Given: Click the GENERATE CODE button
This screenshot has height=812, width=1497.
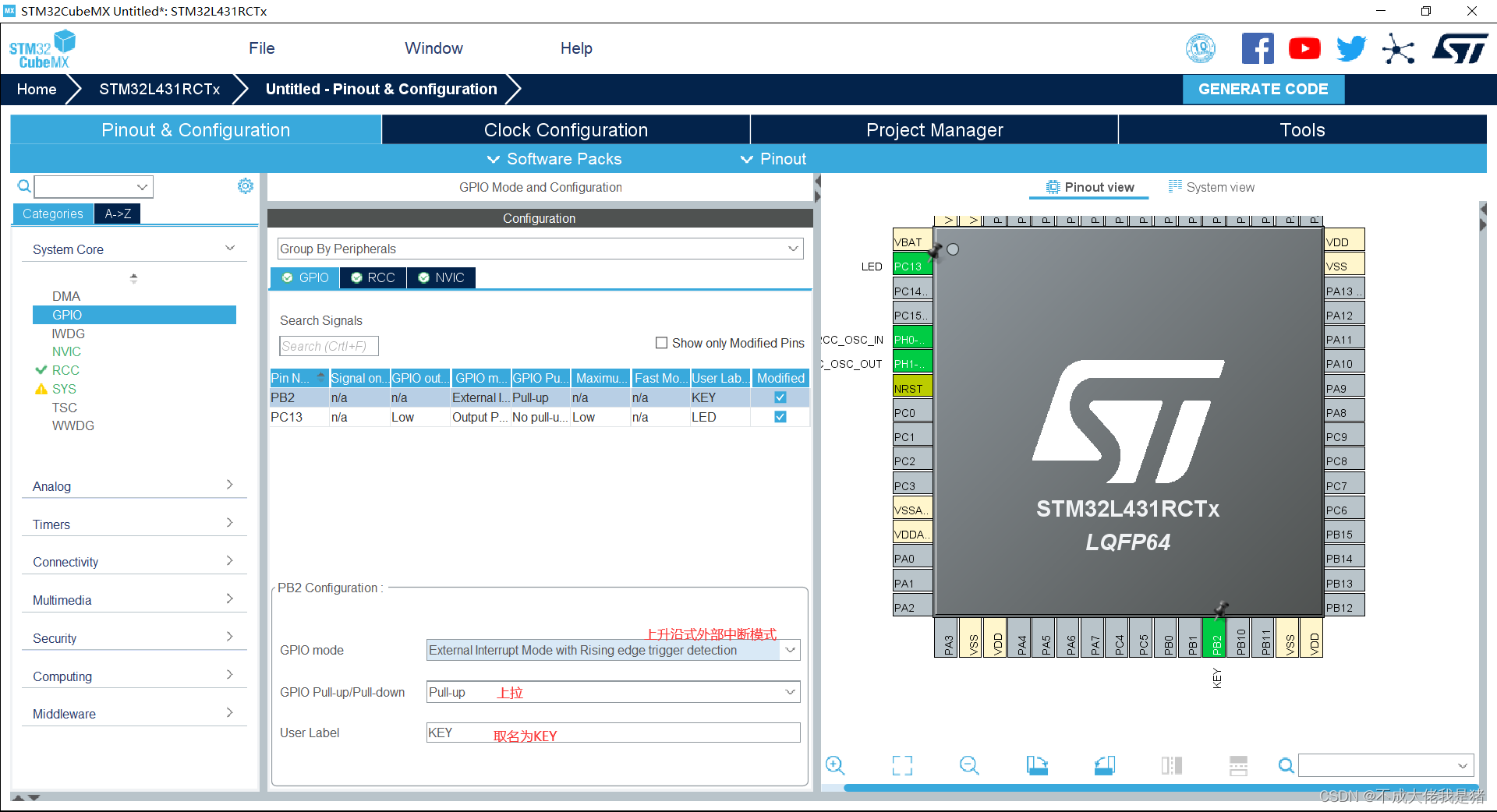Looking at the screenshot, I should pyautogui.click(x=1263, y=89).
